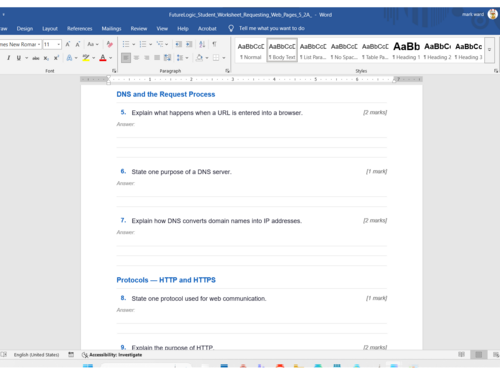Center align the paragraph
The height and width of the screenshot is (375, 500).
(136, 58)
